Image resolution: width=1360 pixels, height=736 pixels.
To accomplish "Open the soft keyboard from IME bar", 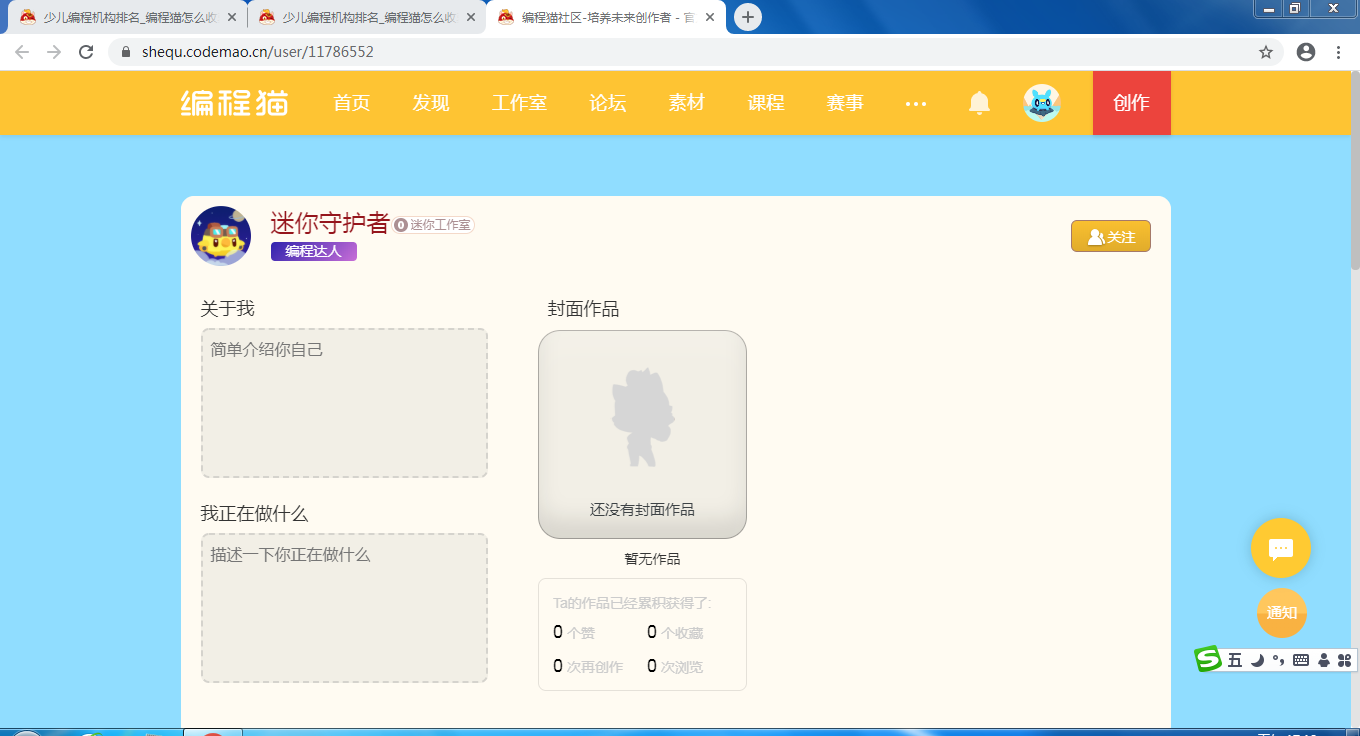I will pyautogui.click(x=1301, y=660).
